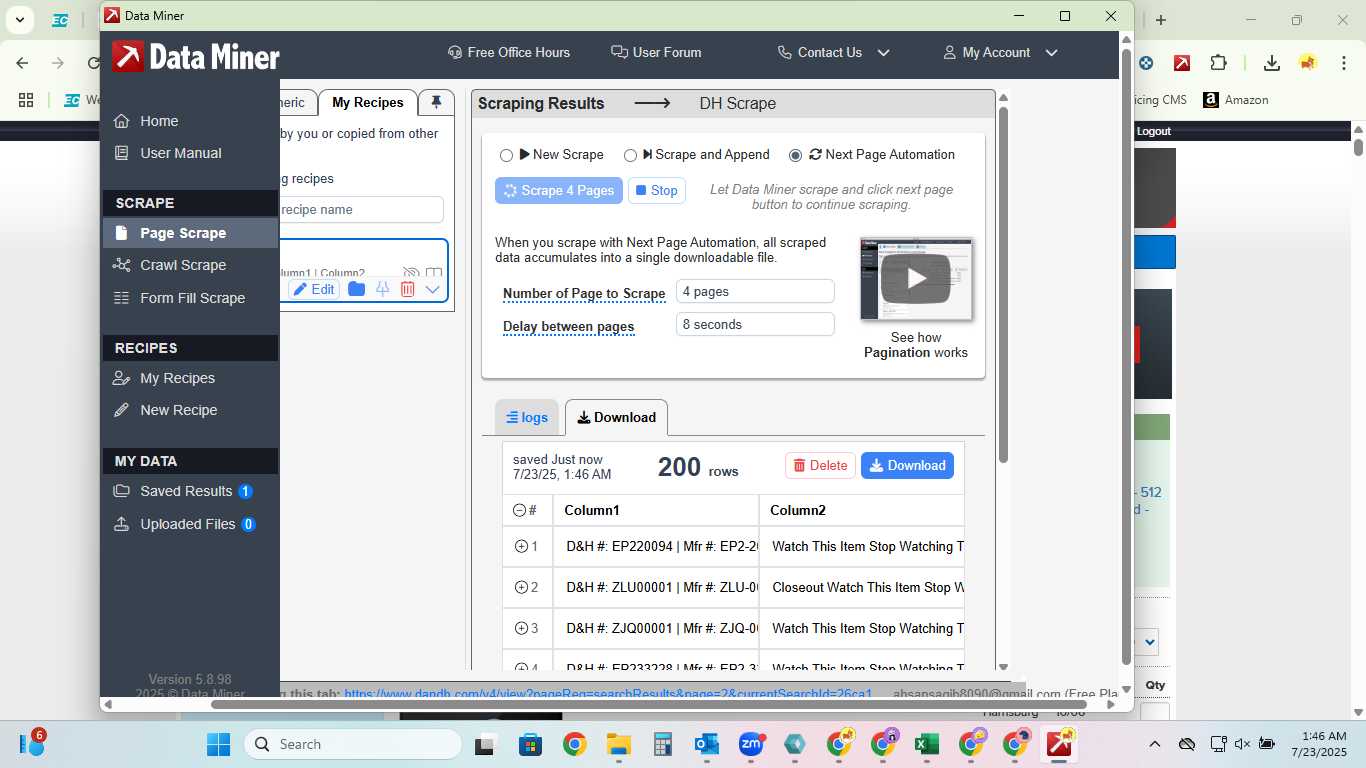
Task: Go back in Chrome
Action: pyautogui.click(x=22, y=63)
